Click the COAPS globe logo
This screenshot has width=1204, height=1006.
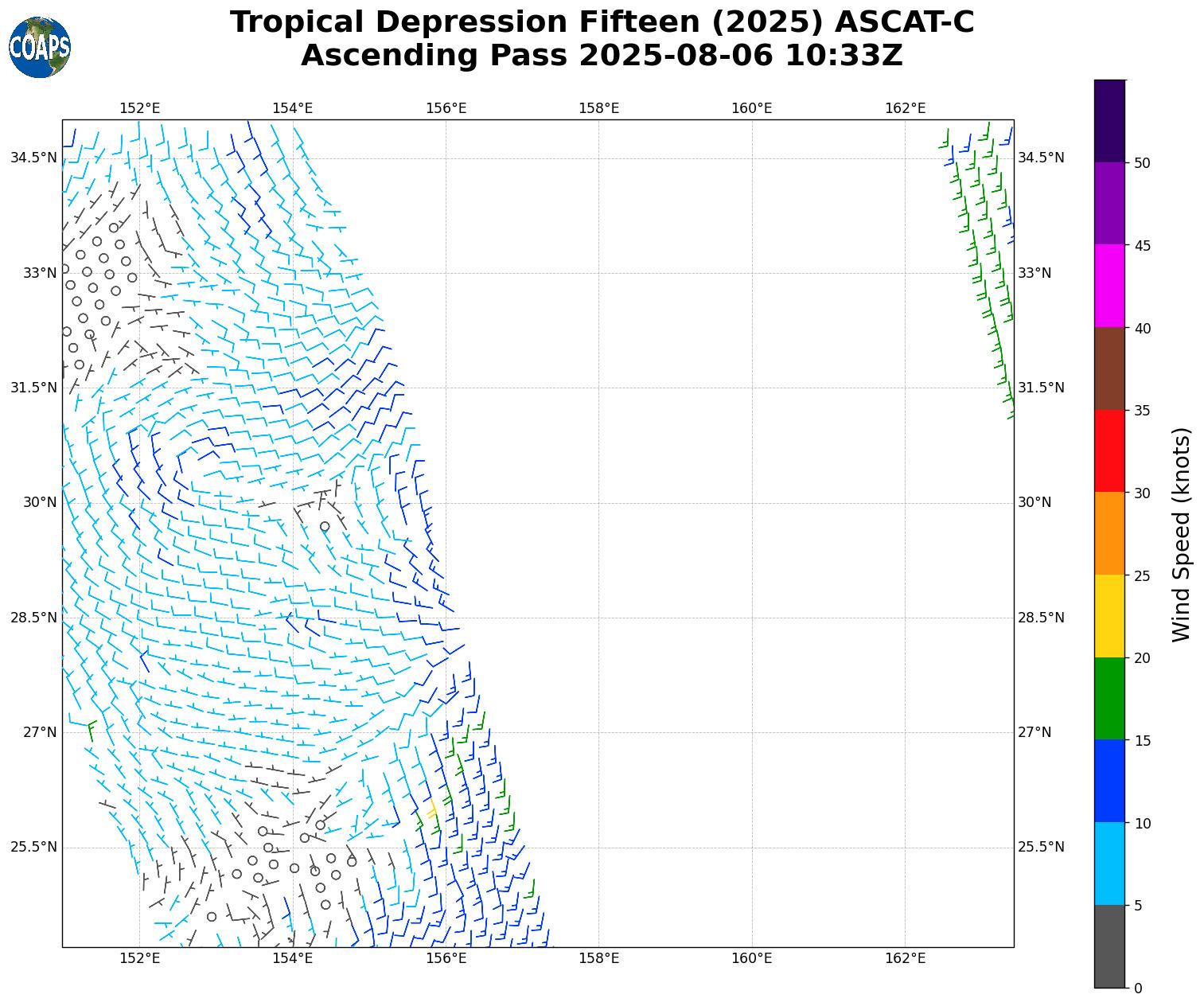(40, 47)
